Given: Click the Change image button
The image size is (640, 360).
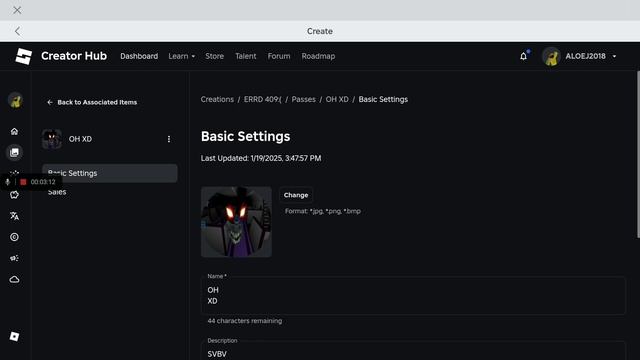Looking at the screenshot, I should [x=296, y=195].
